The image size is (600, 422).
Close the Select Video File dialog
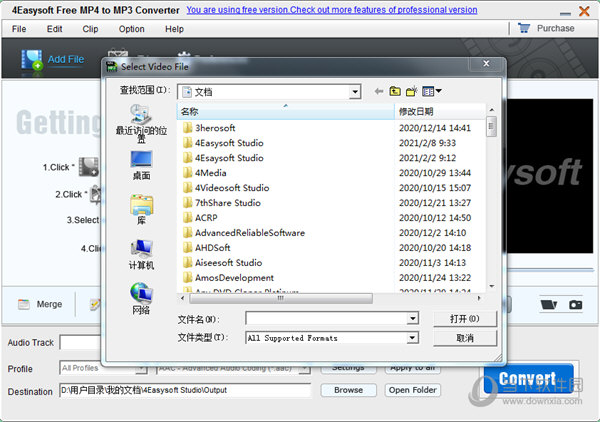(486, 64)
